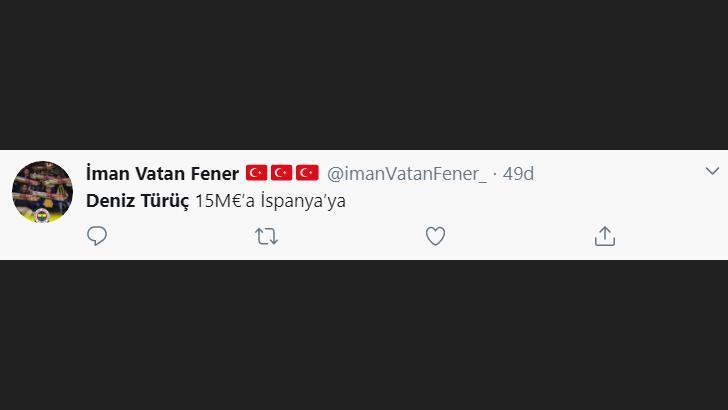Click the first Turkish flag emoji
The width and height of the screenshot is (728, 410).
pos(256,173)
